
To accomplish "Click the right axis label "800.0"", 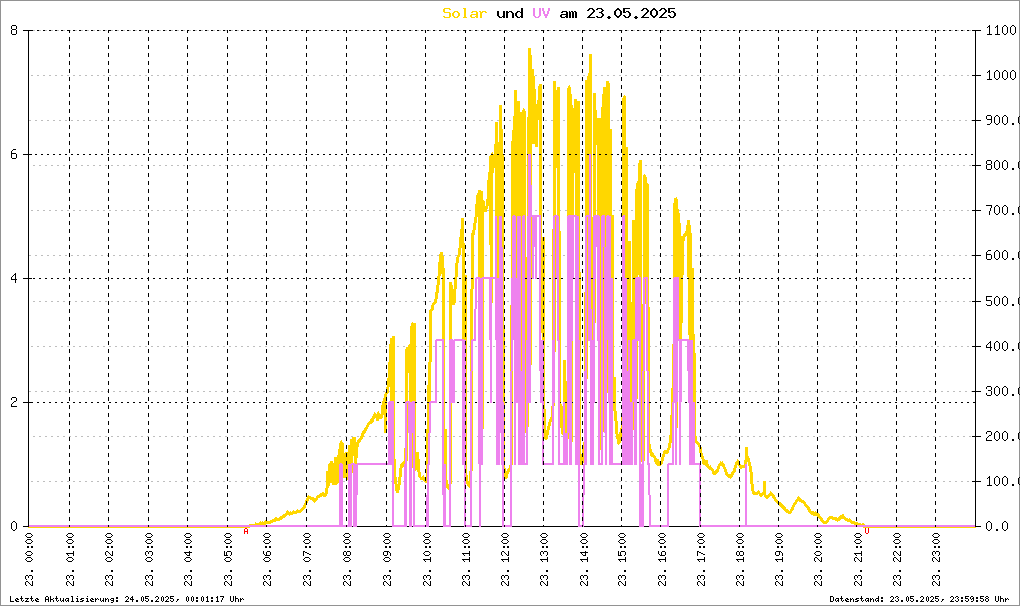I will click(x=1002, y=165).
